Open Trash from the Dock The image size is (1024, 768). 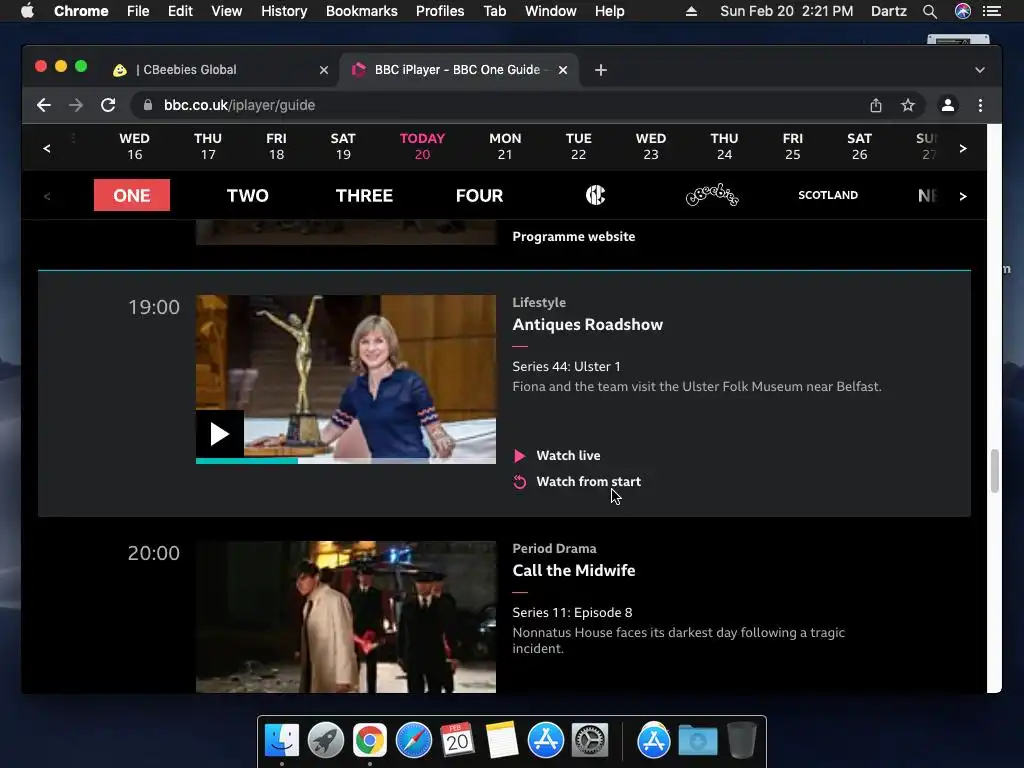(x=741, y=740)
